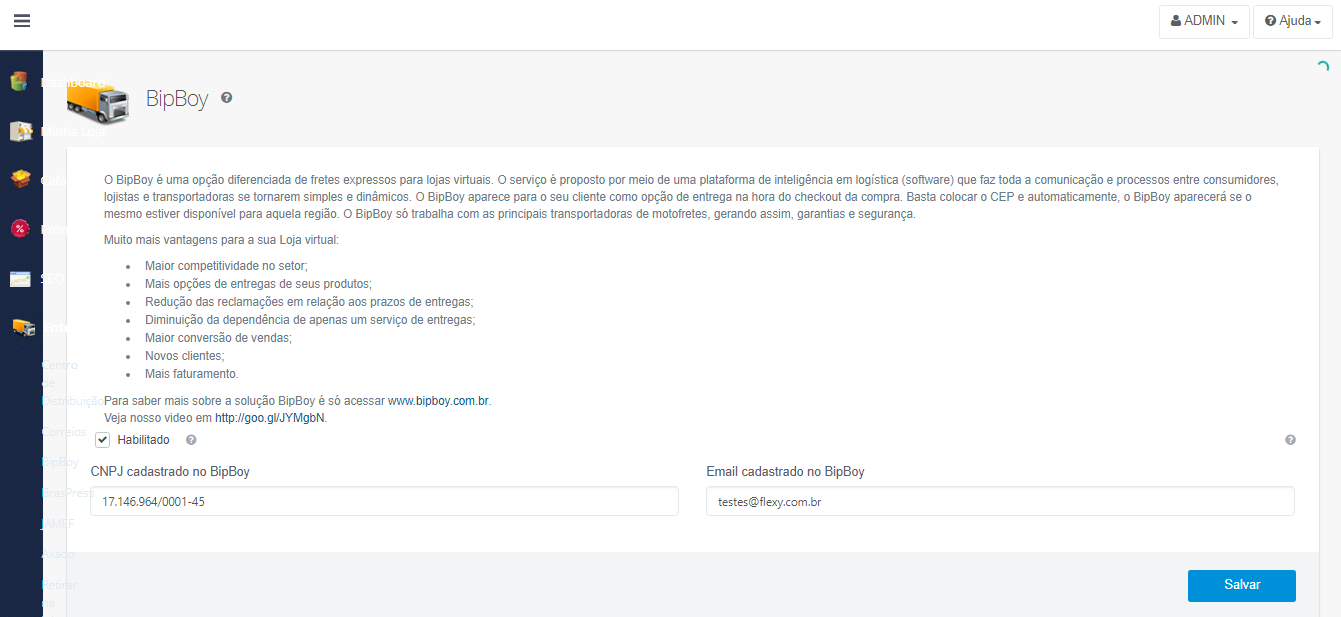Click the large orange BipBoy truck image

tap(98, 101)
